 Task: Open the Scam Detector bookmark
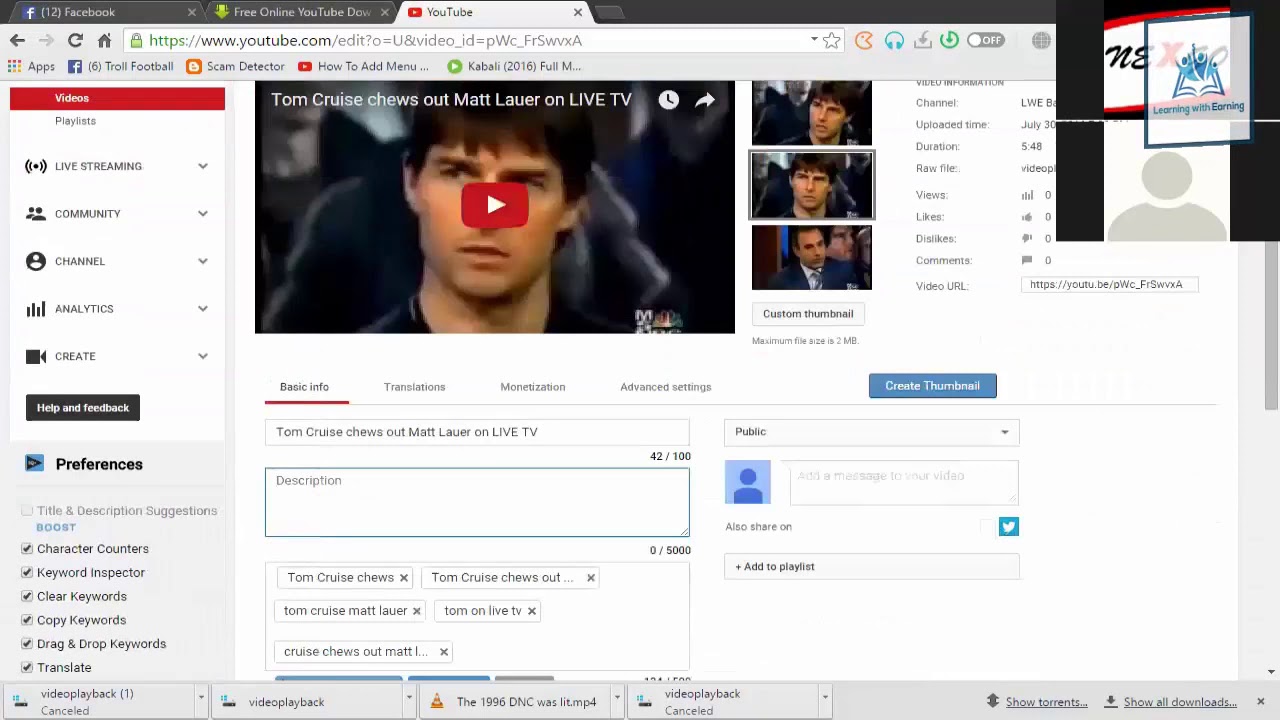pos(235,66)
